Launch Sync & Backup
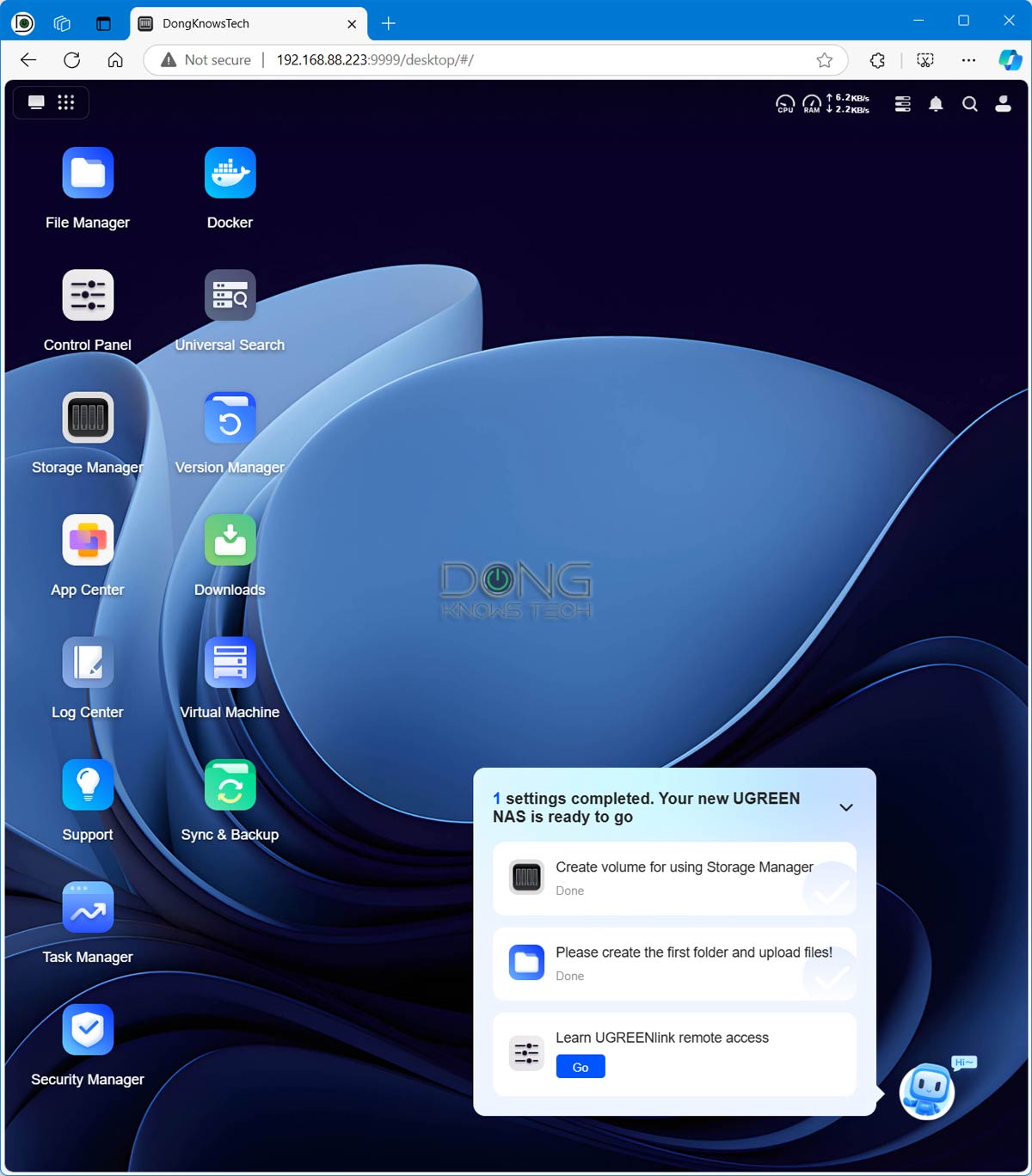 (x=230, y=785)
